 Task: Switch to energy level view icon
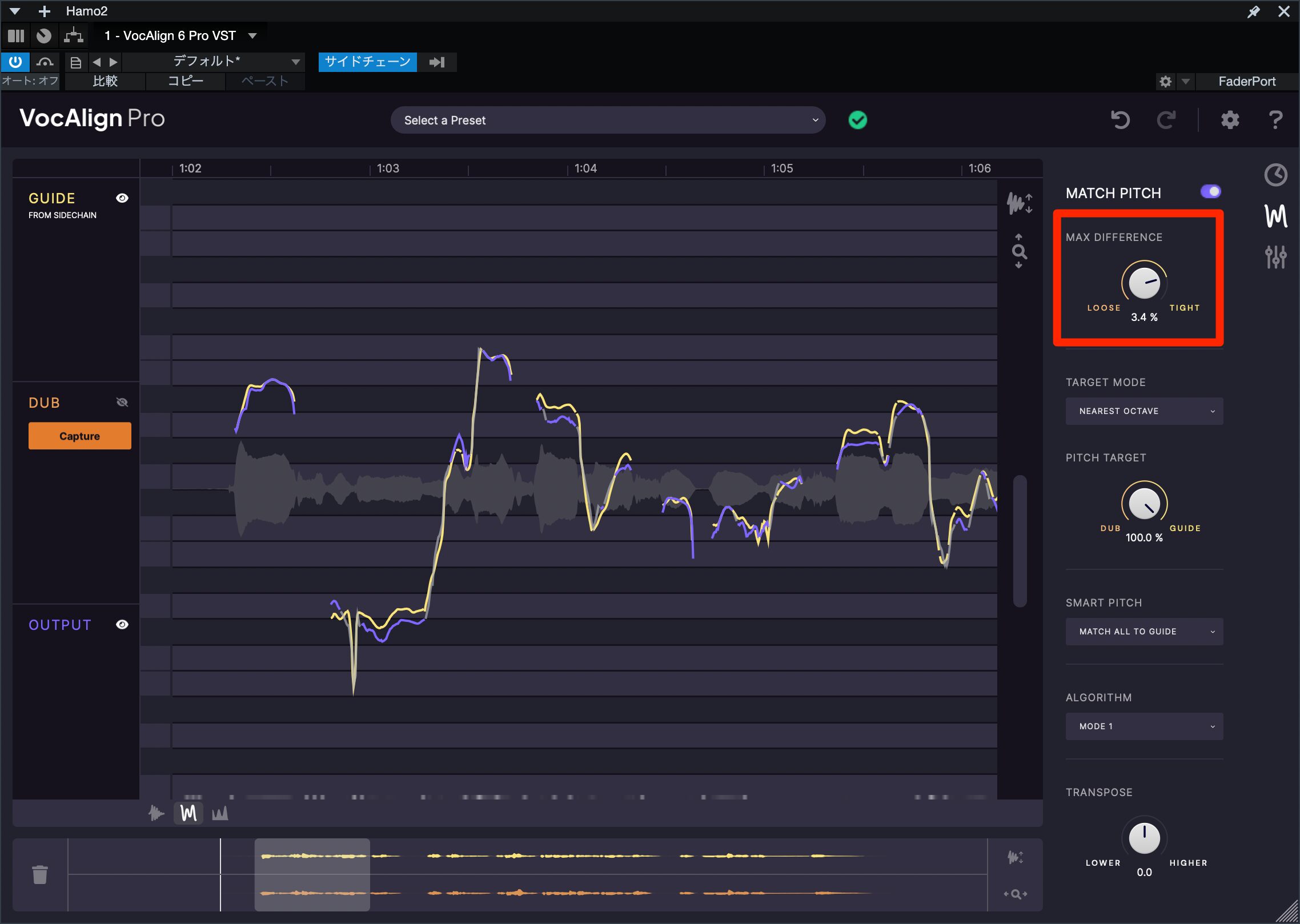(220, 813)
